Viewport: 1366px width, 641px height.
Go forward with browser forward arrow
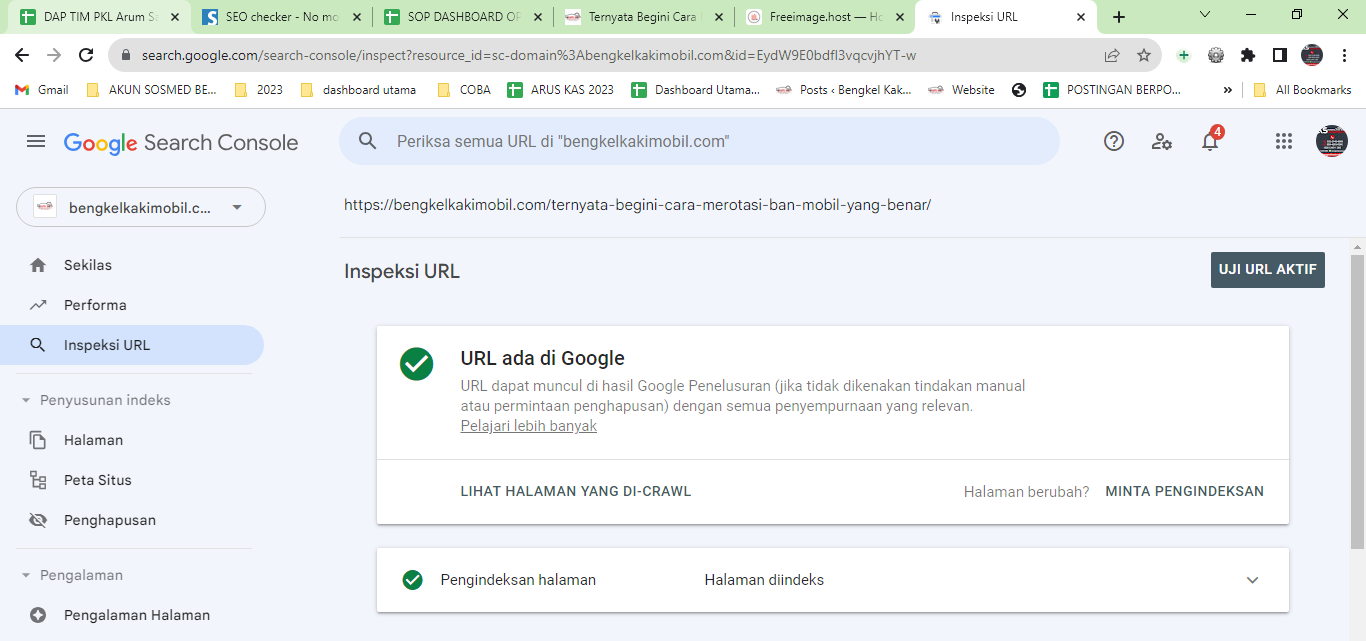tap(54, 55)
